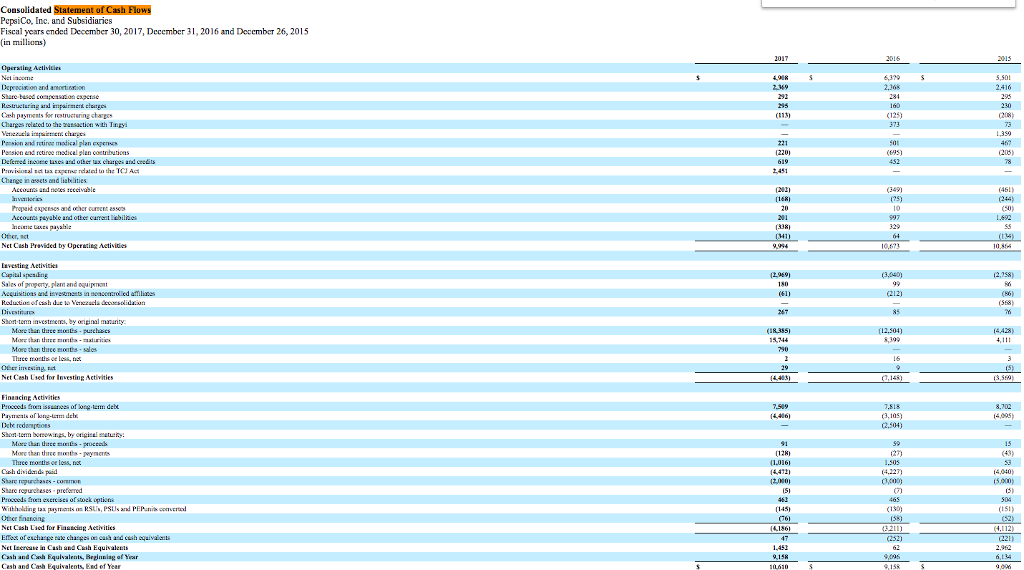Select 'More than three months - maturities' label
Screen dimensions: 1024x570
tap(61, 340)
